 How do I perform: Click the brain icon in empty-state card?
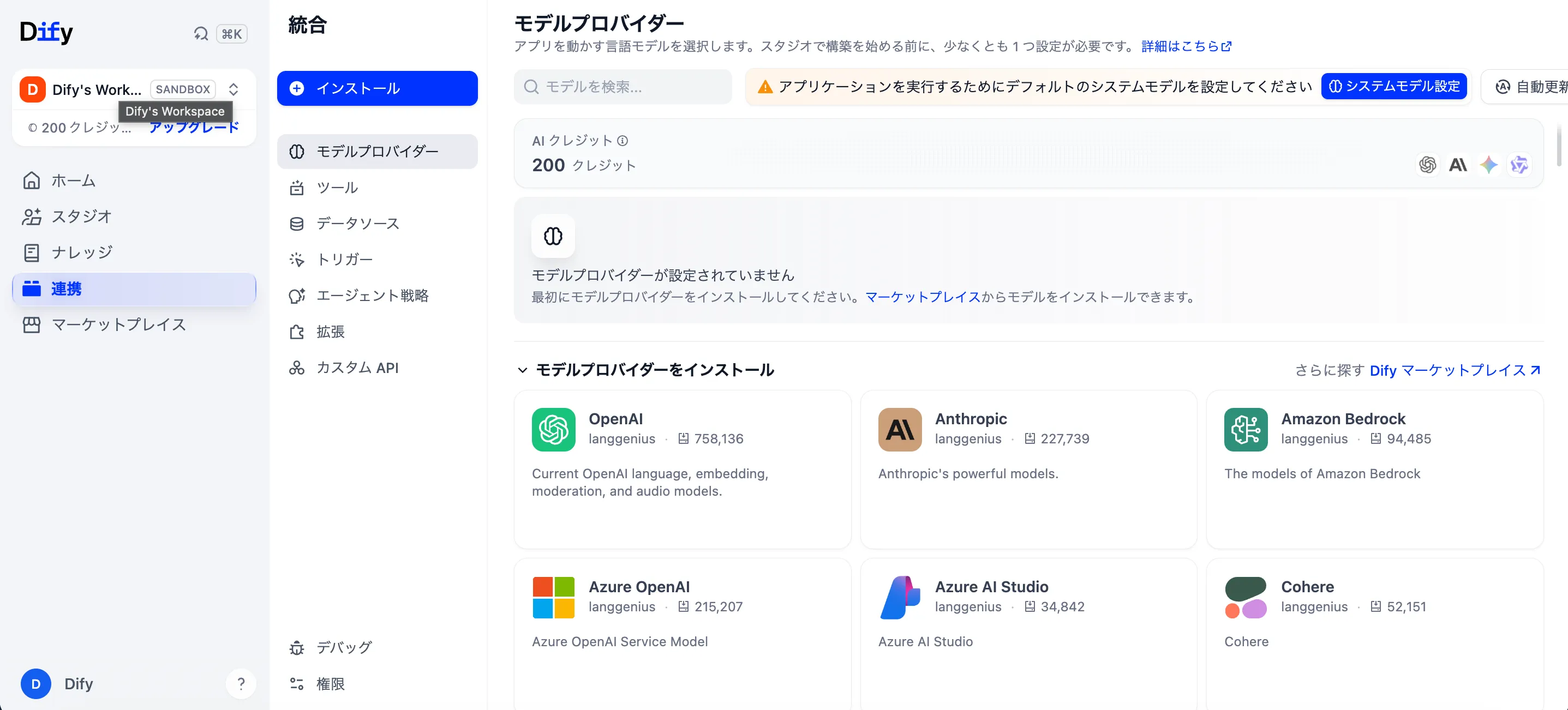tap(553, 236)
